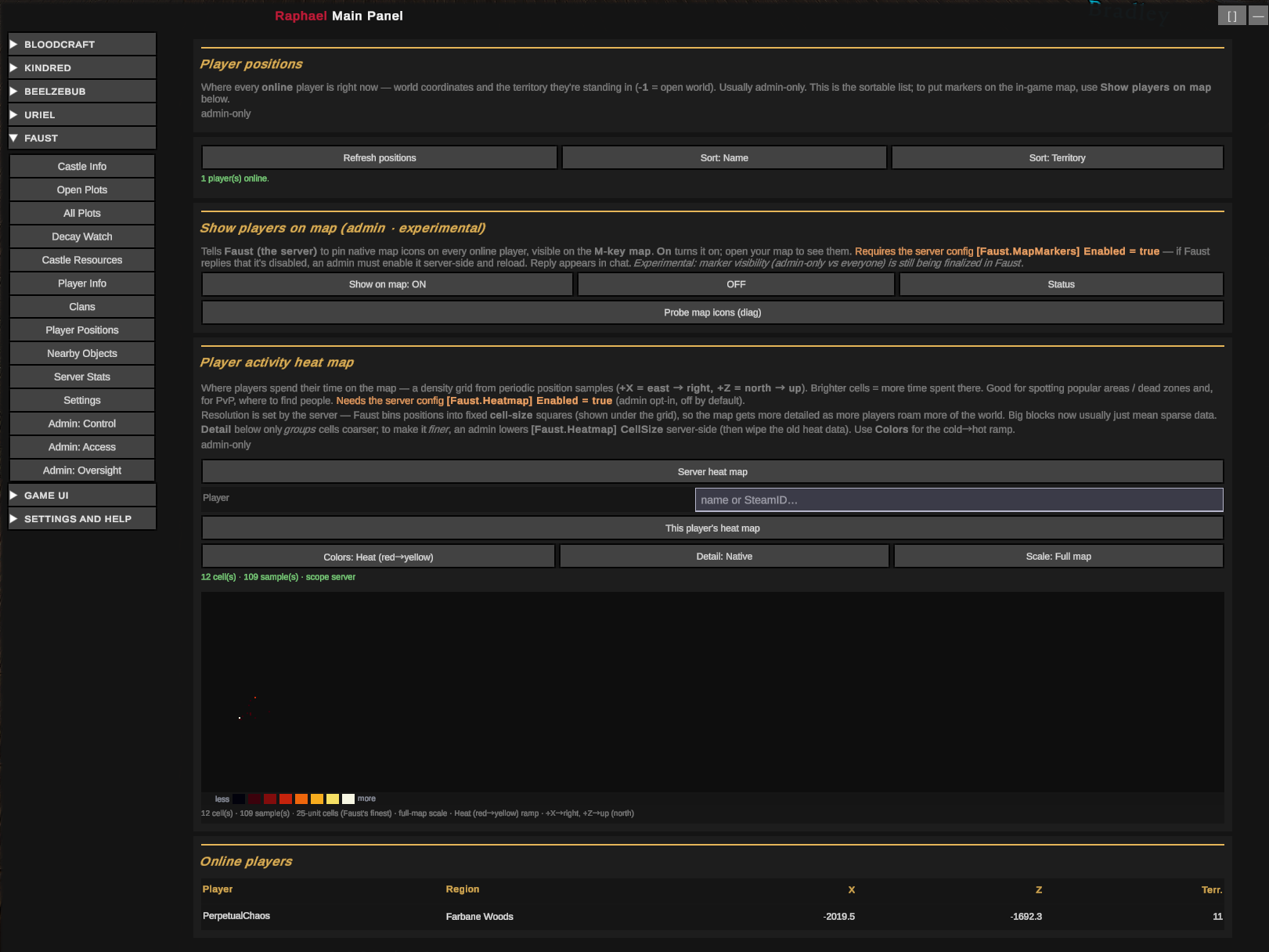Select Player Positions in sidebar
This screenshot has height=952, width=1269.
coord(82,330)
